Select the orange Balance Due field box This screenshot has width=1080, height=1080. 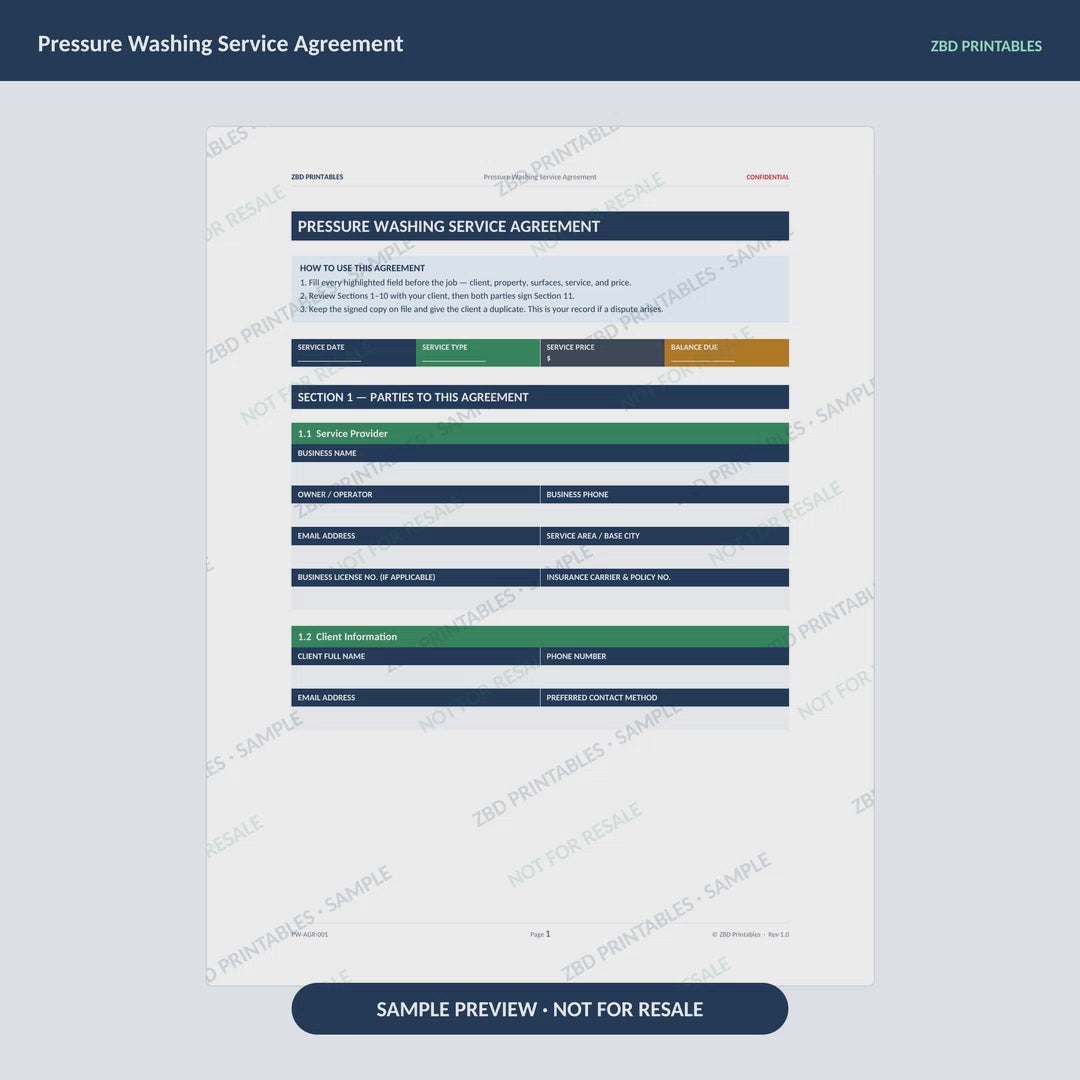click(x=727, y=353)
